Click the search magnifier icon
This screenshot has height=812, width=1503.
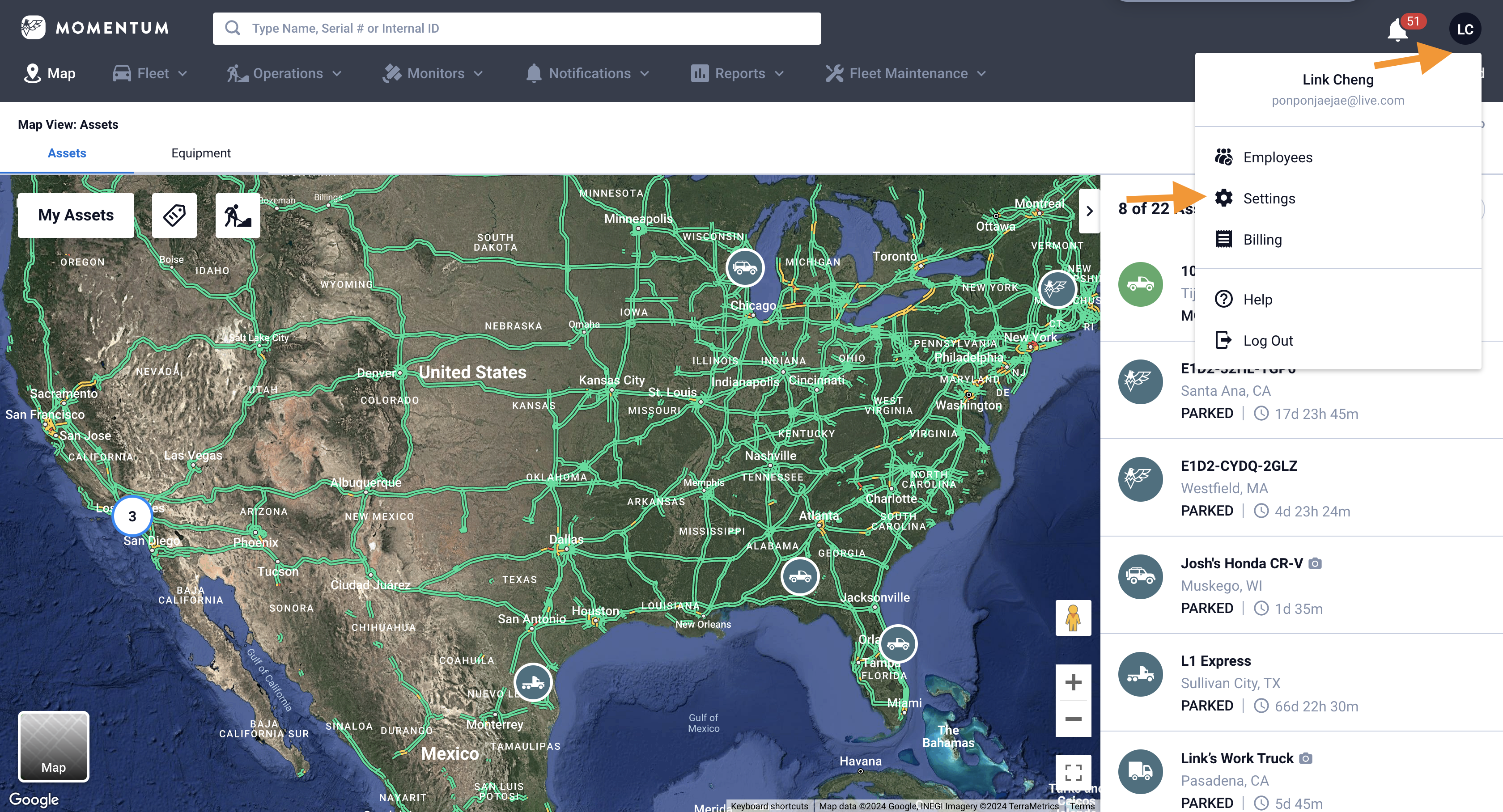point(232,28)
